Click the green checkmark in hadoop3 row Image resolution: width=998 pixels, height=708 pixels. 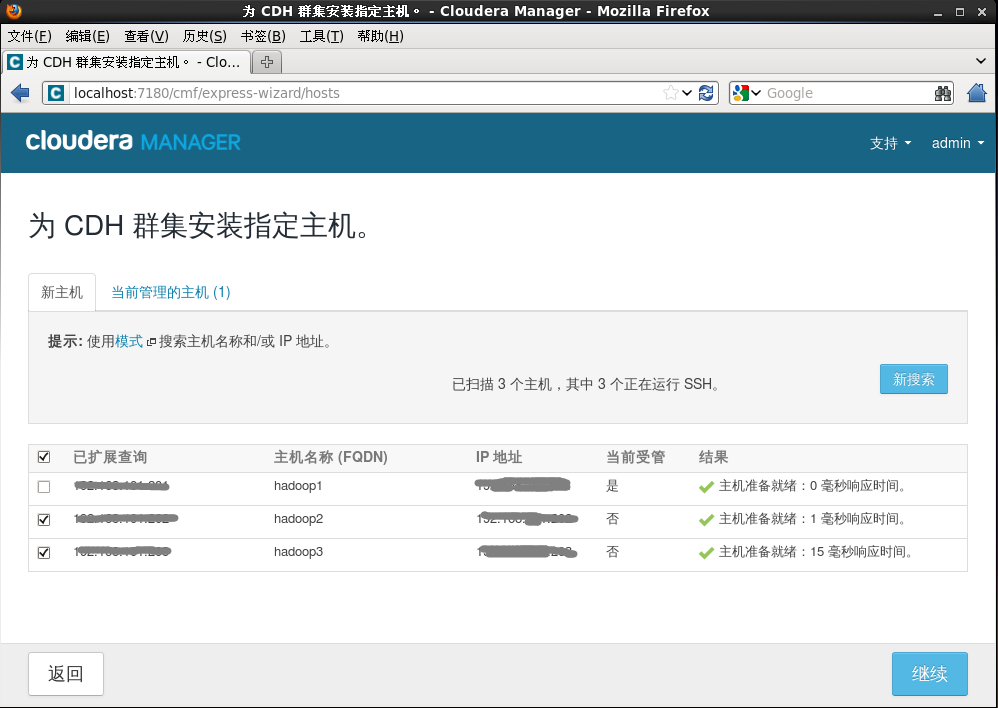click(706, 553)
